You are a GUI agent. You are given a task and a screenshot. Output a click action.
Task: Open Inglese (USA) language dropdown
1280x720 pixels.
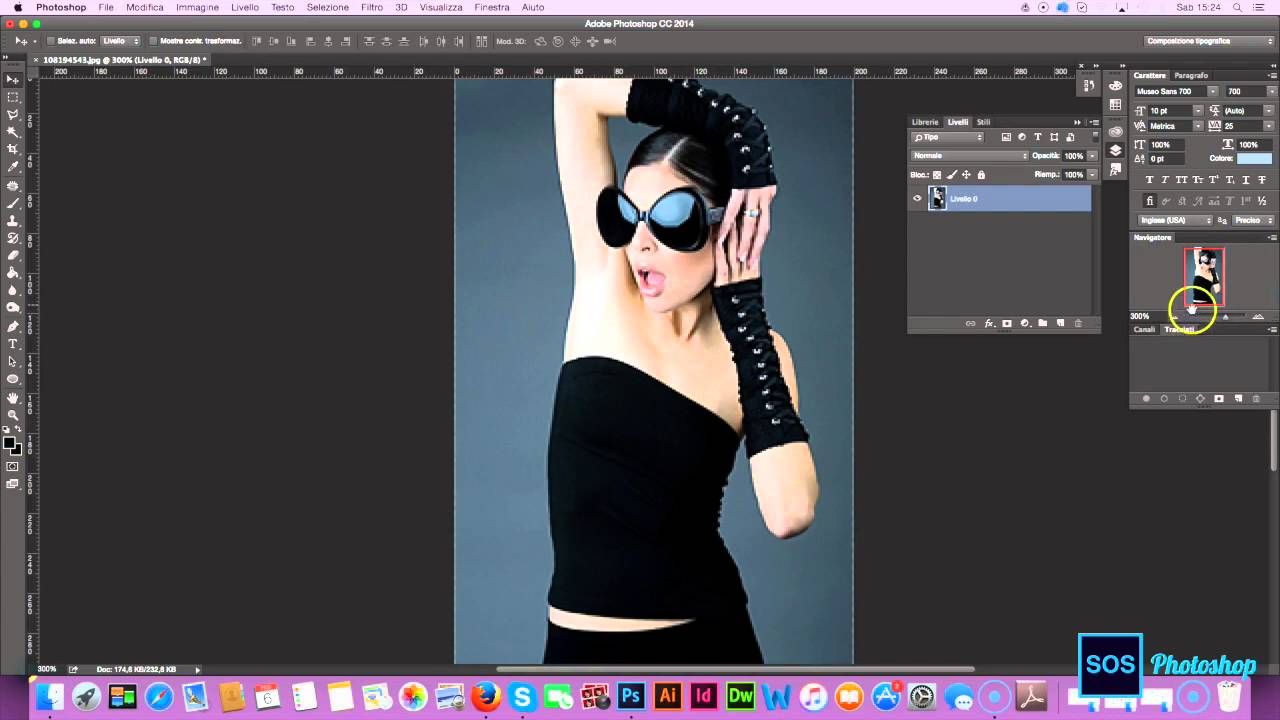[x=1174, y=220]
